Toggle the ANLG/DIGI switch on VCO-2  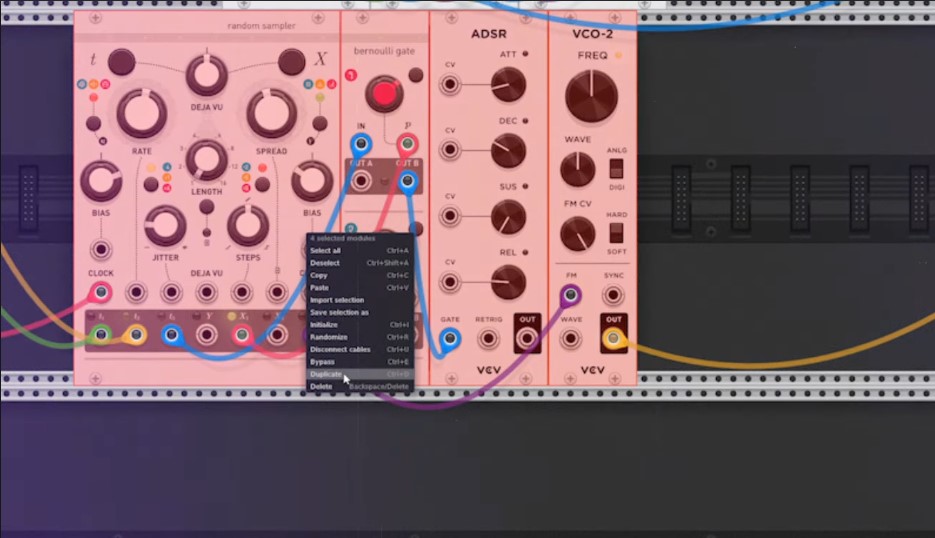pyautogui.click(x=617, y=167)
